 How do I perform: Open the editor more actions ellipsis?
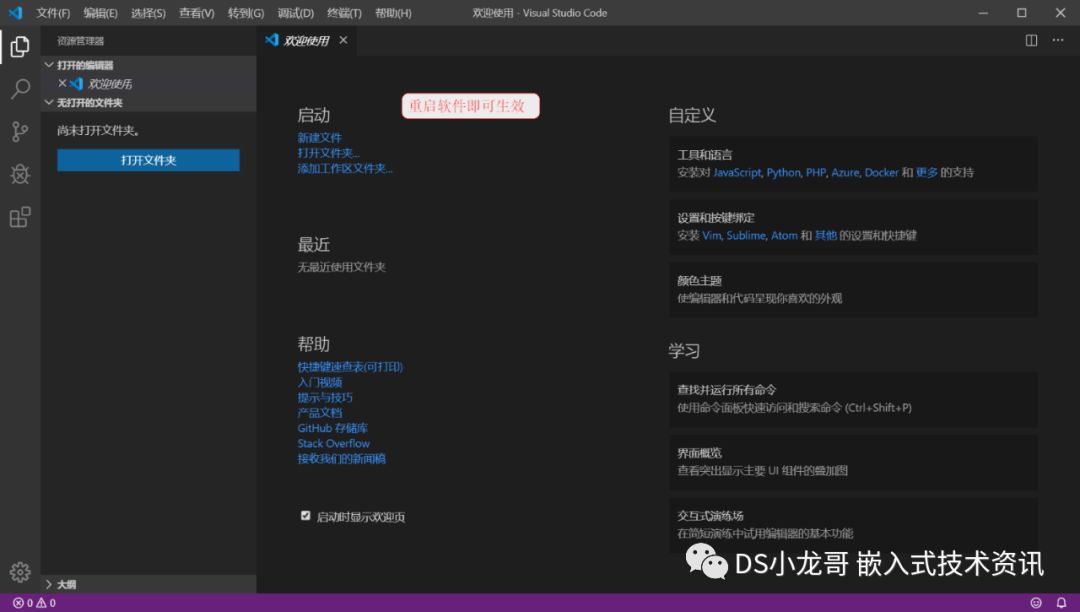(x=1058, y=41)
